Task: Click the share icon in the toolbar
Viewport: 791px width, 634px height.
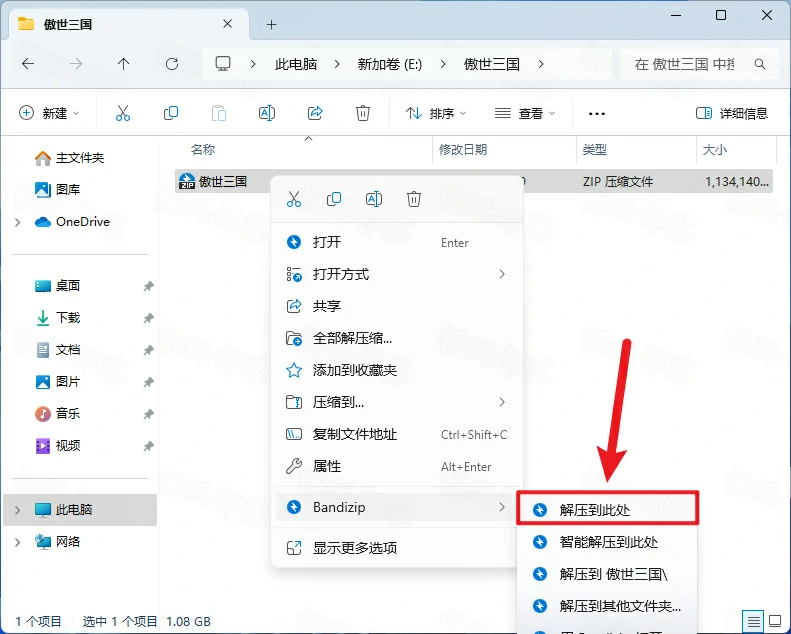Action: pyautogui.click(x=316, y=113)
